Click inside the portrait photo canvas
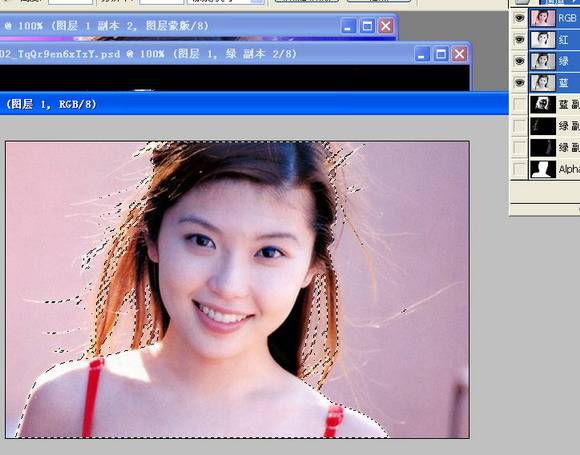The height and width of the screenshot is (455, 580). click(237, 289)
